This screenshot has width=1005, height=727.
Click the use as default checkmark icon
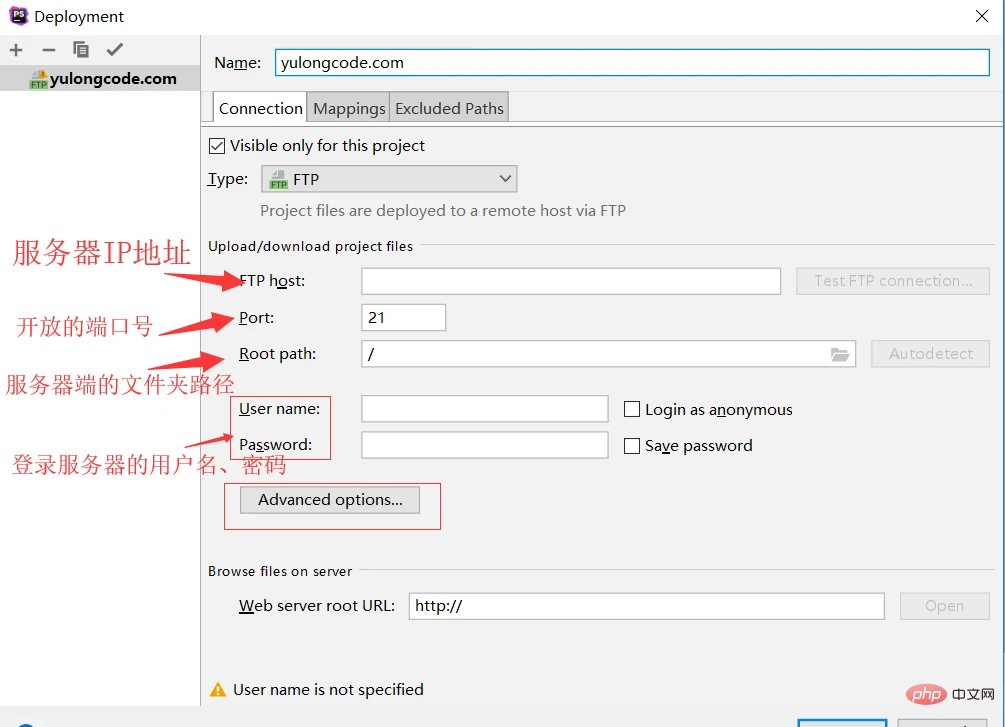coord(115,50)
